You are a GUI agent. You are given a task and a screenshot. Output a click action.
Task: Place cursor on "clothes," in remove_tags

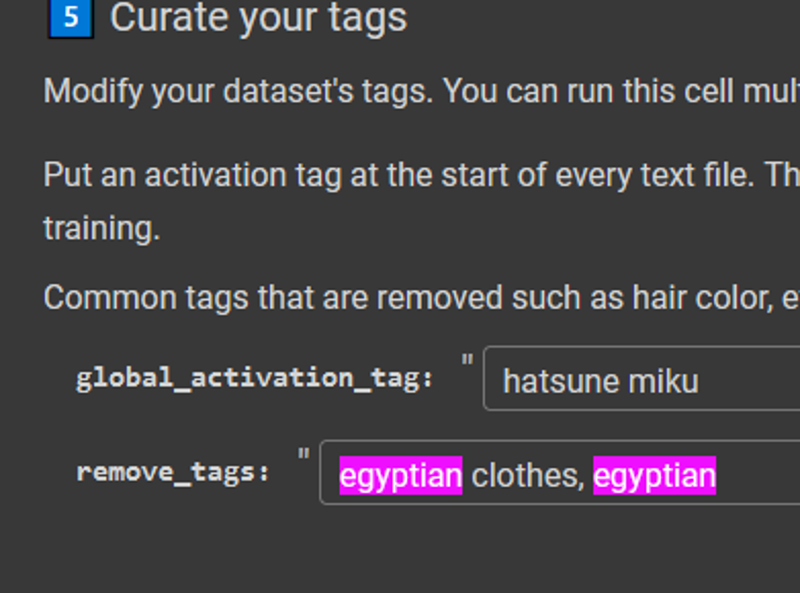click(x=528, y=475)
